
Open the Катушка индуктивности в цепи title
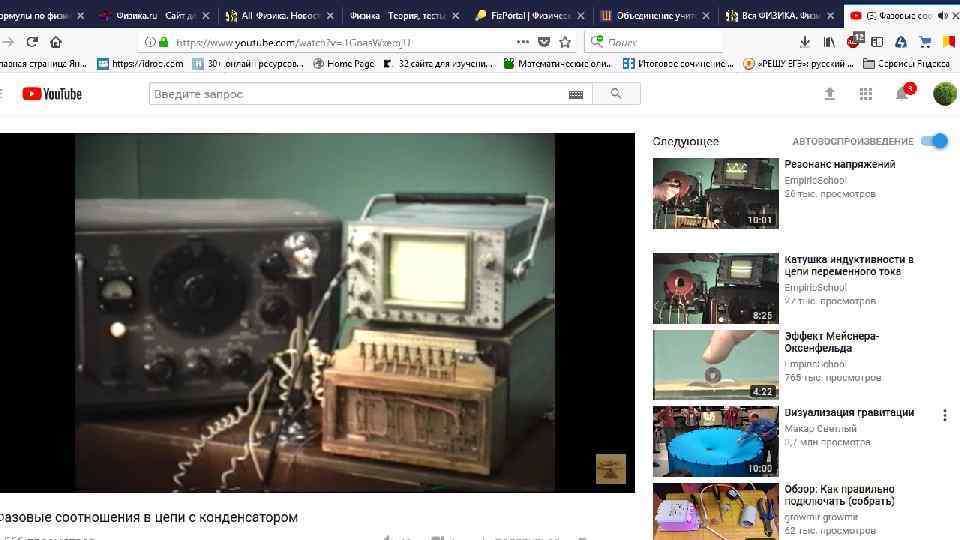click(x=849, y=265)
